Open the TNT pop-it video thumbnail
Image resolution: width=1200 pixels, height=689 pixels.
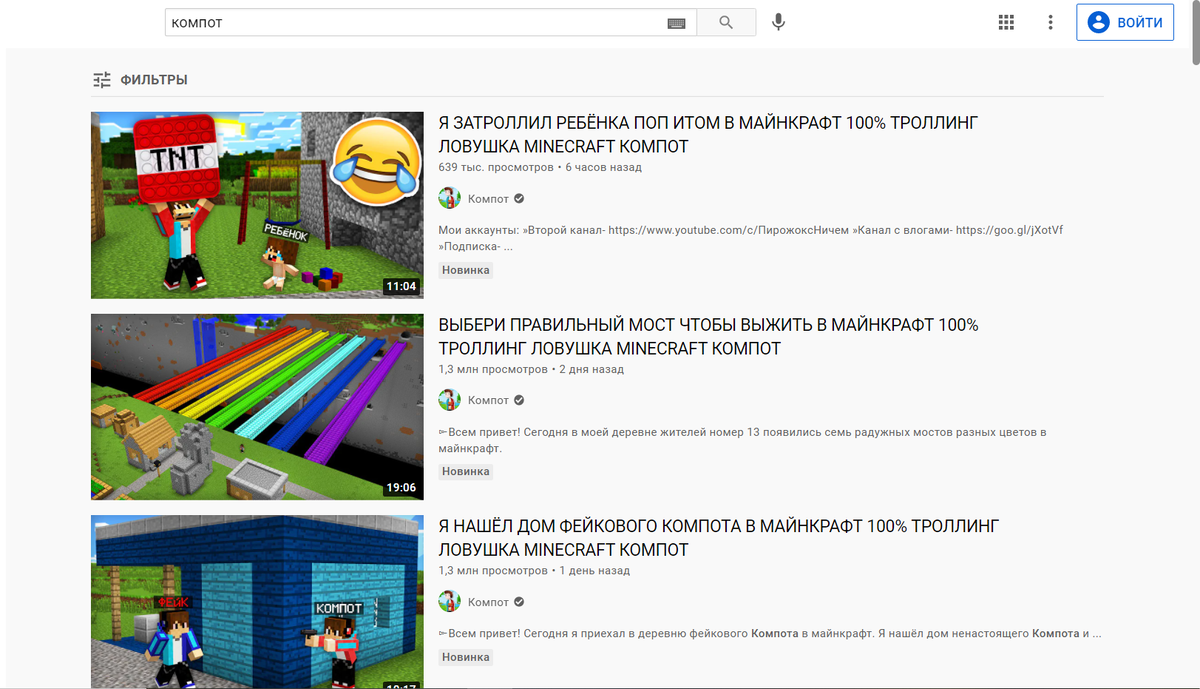(257, 205)
